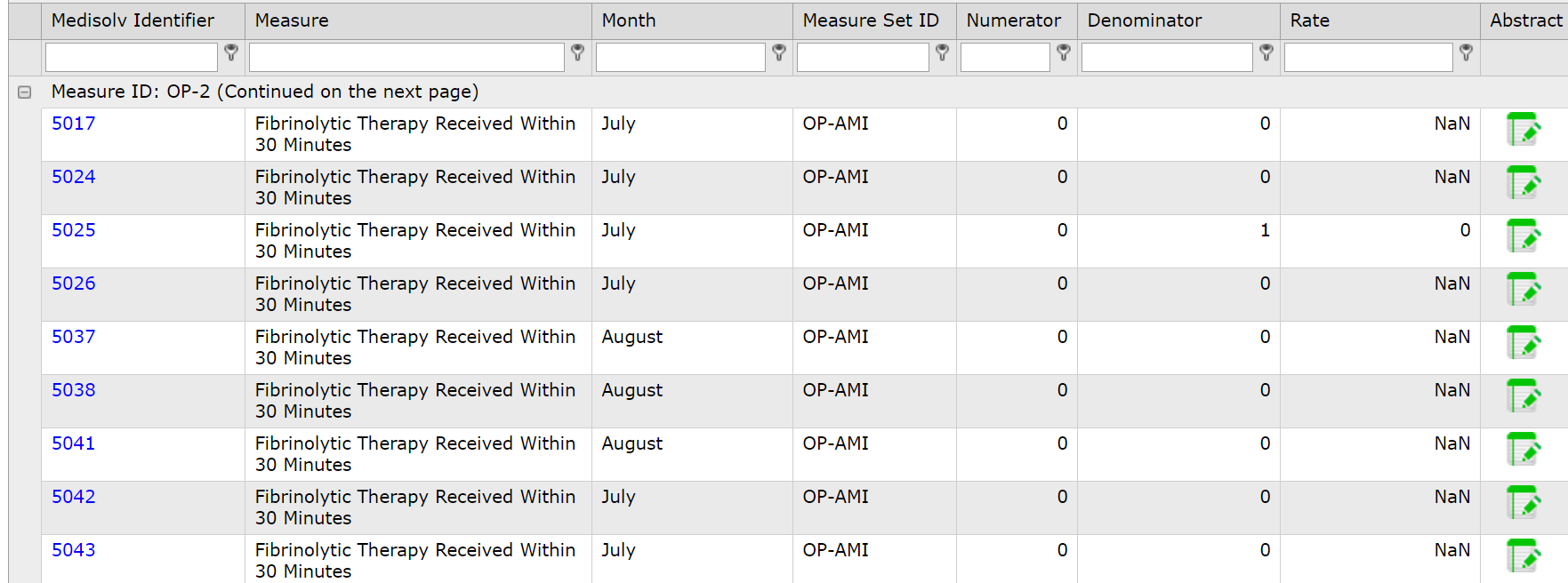The image size is (1568, 583).
Task: Open filter options for Month column
Action: click(779, 53)
